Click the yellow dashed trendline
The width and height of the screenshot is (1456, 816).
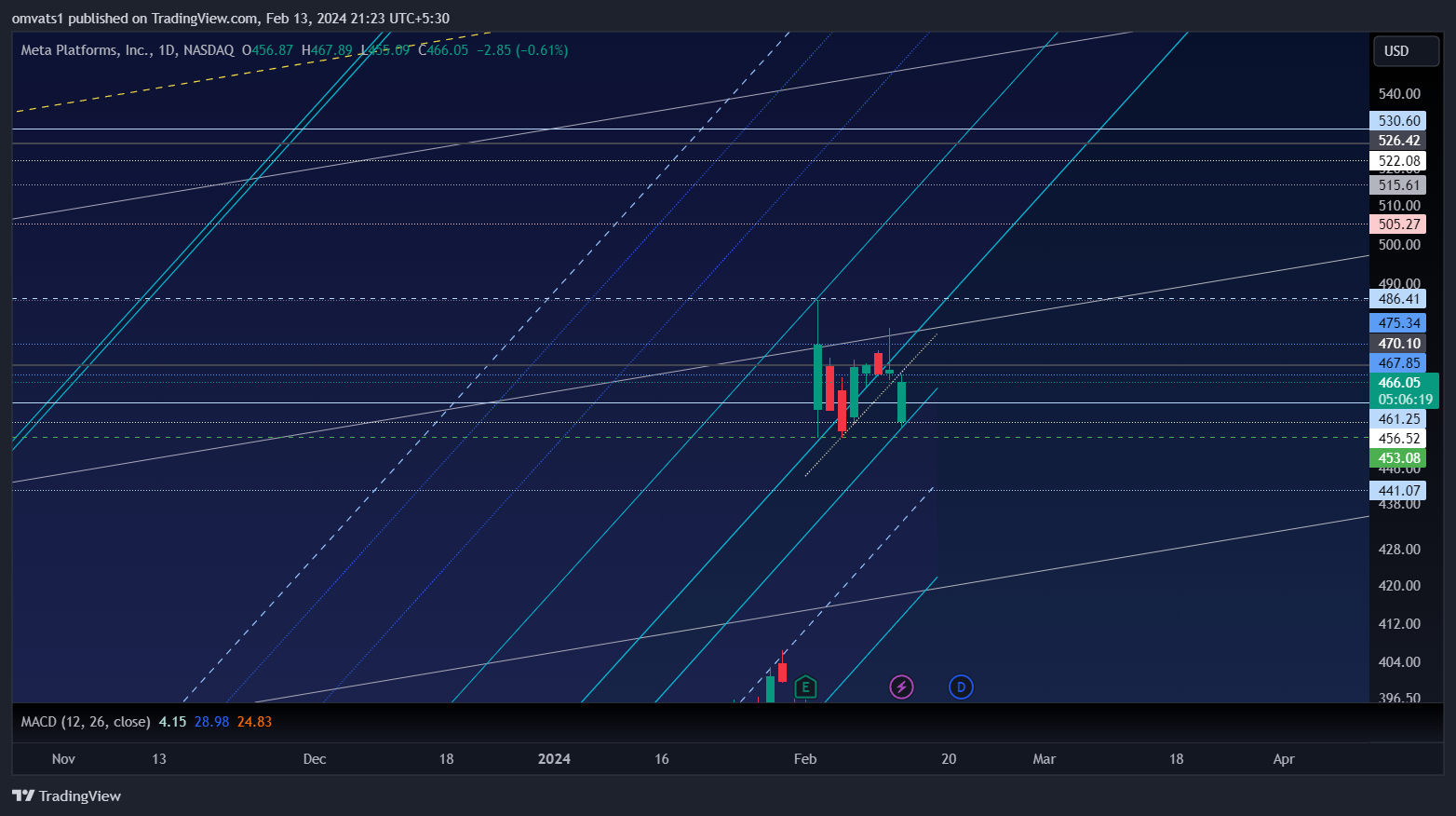[251, 74]
